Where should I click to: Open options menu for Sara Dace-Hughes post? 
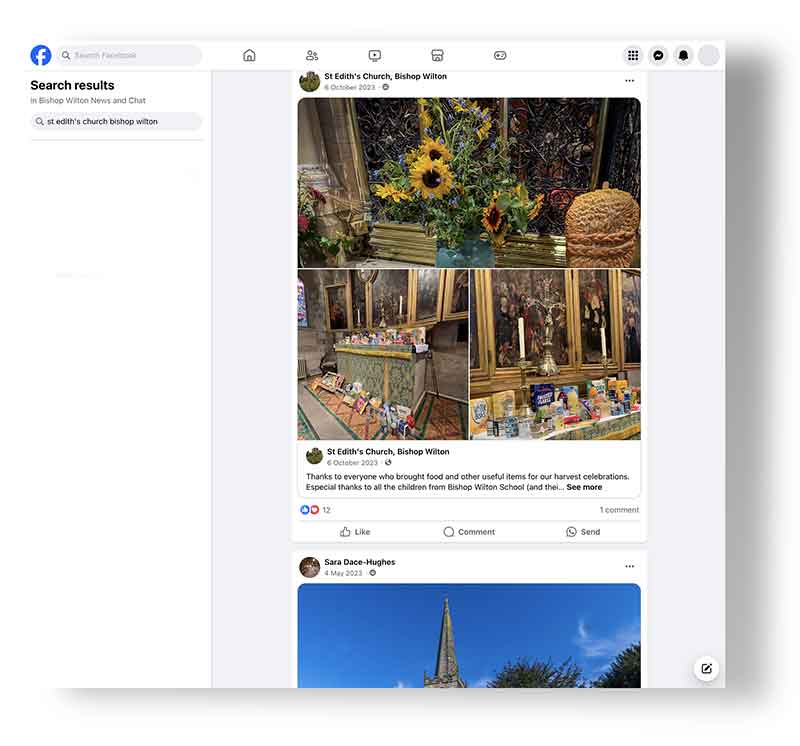(629, 567)
